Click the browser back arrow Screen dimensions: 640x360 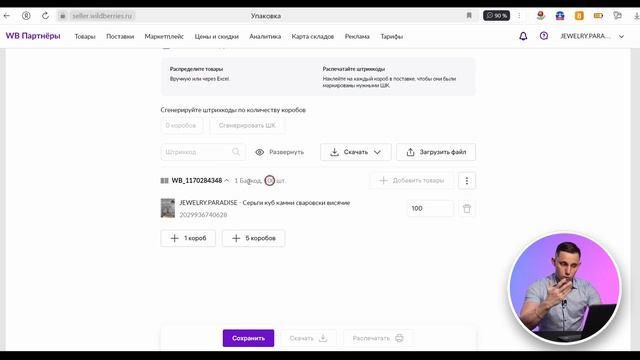tap(7, 16)
